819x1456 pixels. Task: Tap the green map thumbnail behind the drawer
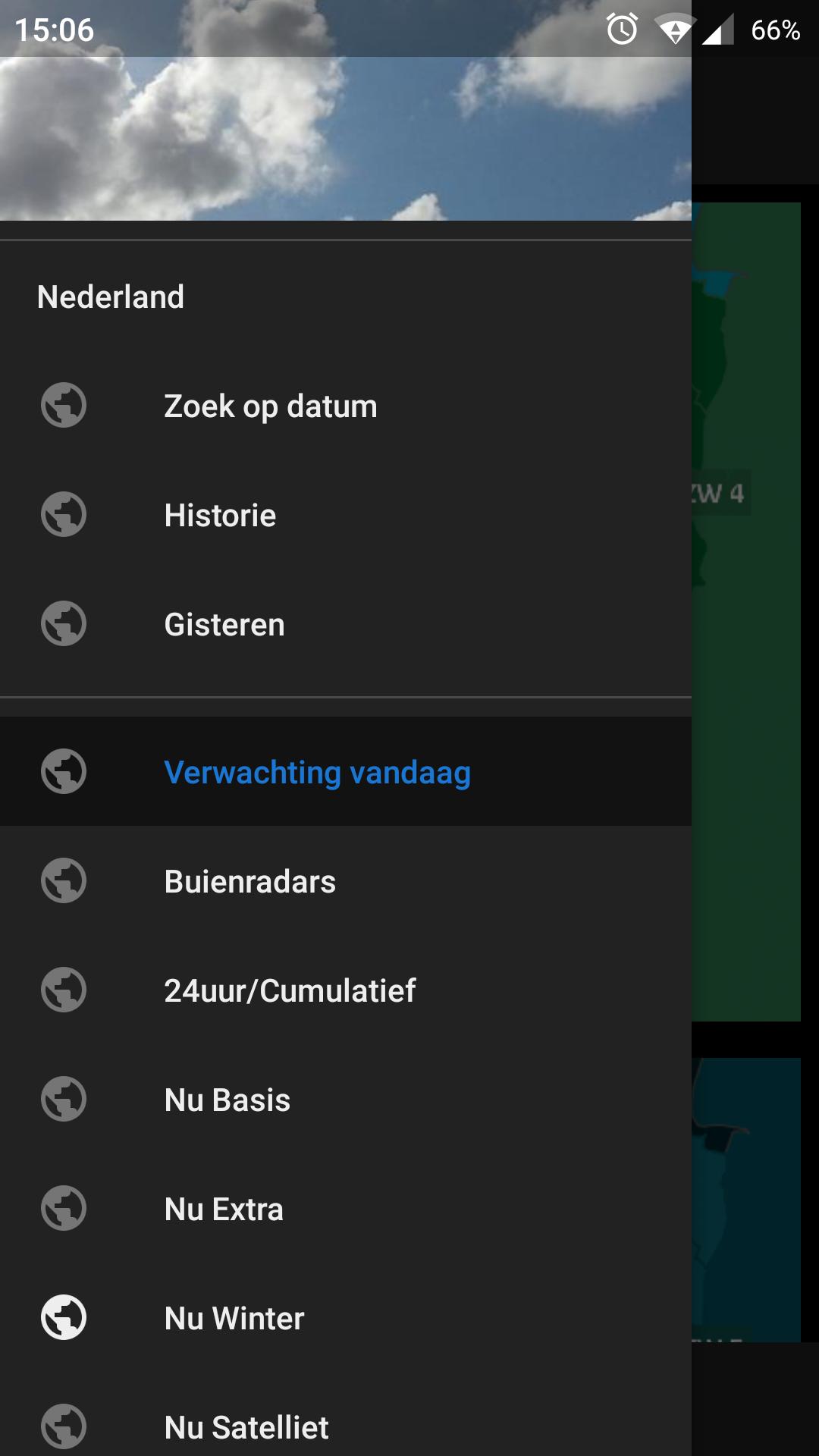pyautogui.click(x=747, y=607)
